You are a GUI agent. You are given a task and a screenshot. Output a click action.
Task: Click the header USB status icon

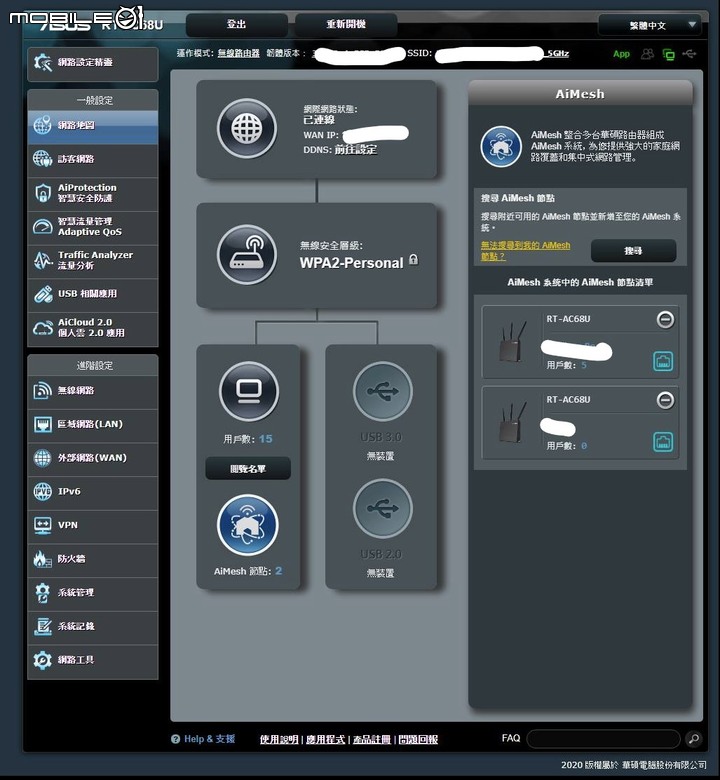coord(689,53)
